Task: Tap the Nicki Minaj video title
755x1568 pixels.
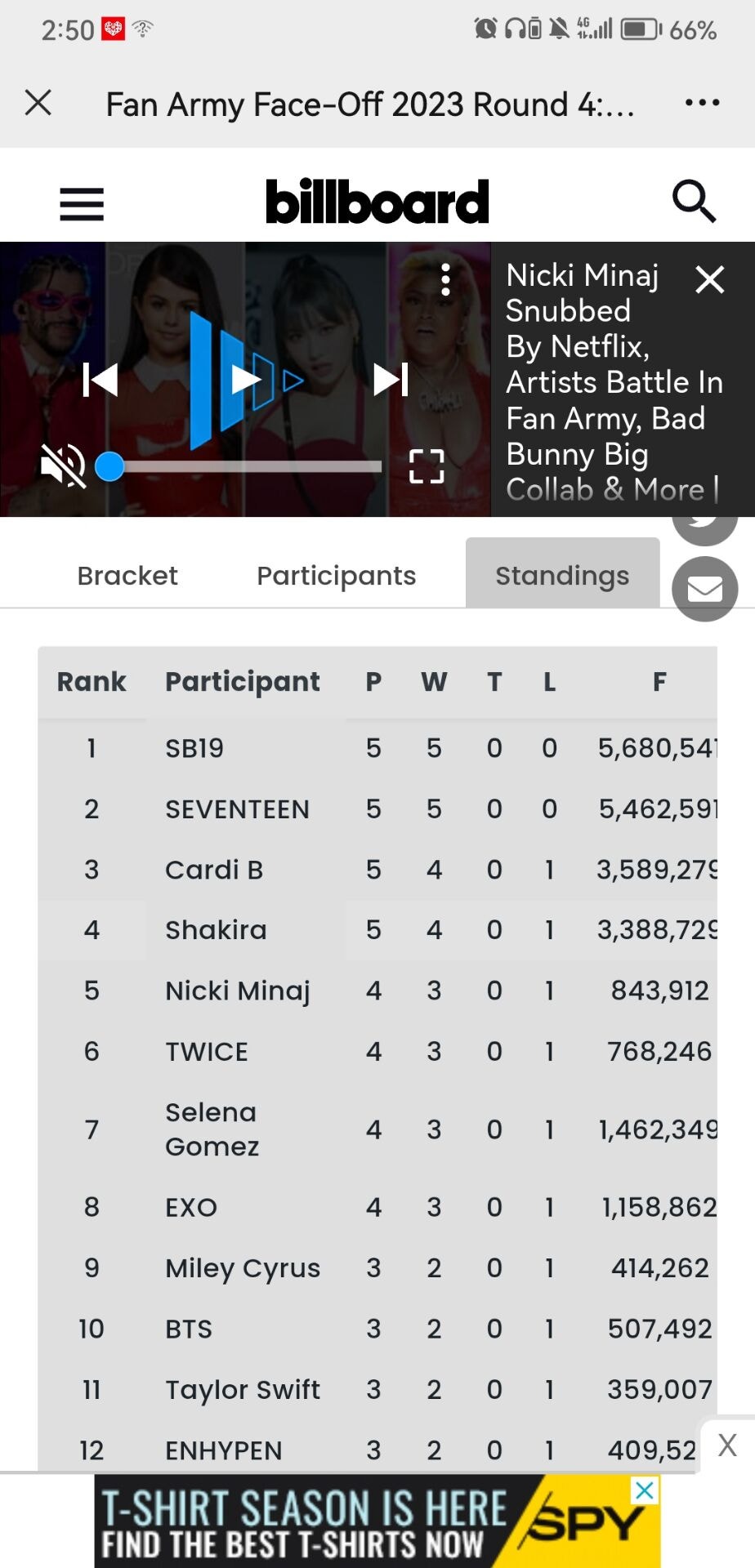Action: 605,381
